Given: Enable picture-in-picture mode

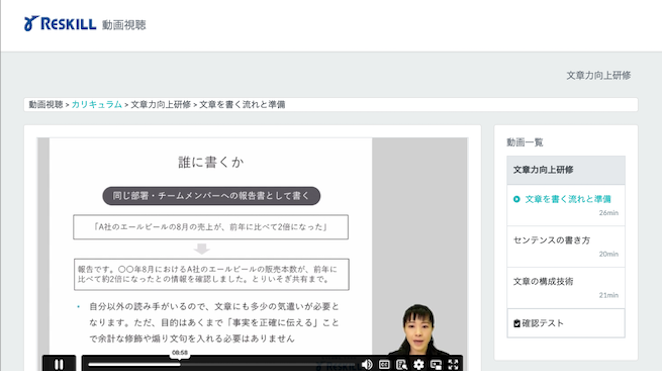Looking at the screenshot, I should click(436, 364).
